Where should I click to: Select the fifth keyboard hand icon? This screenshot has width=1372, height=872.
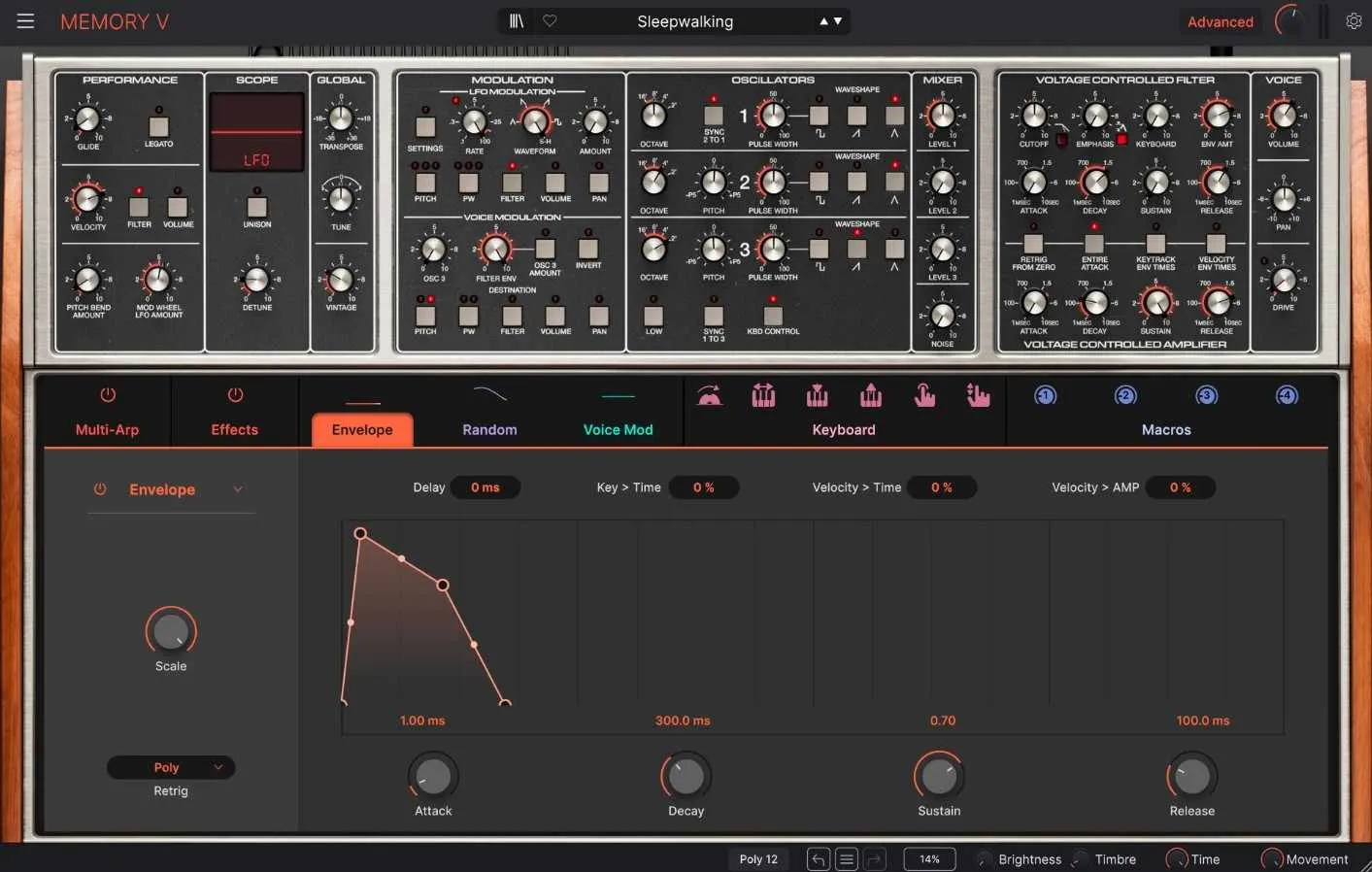tap(924, 395)
